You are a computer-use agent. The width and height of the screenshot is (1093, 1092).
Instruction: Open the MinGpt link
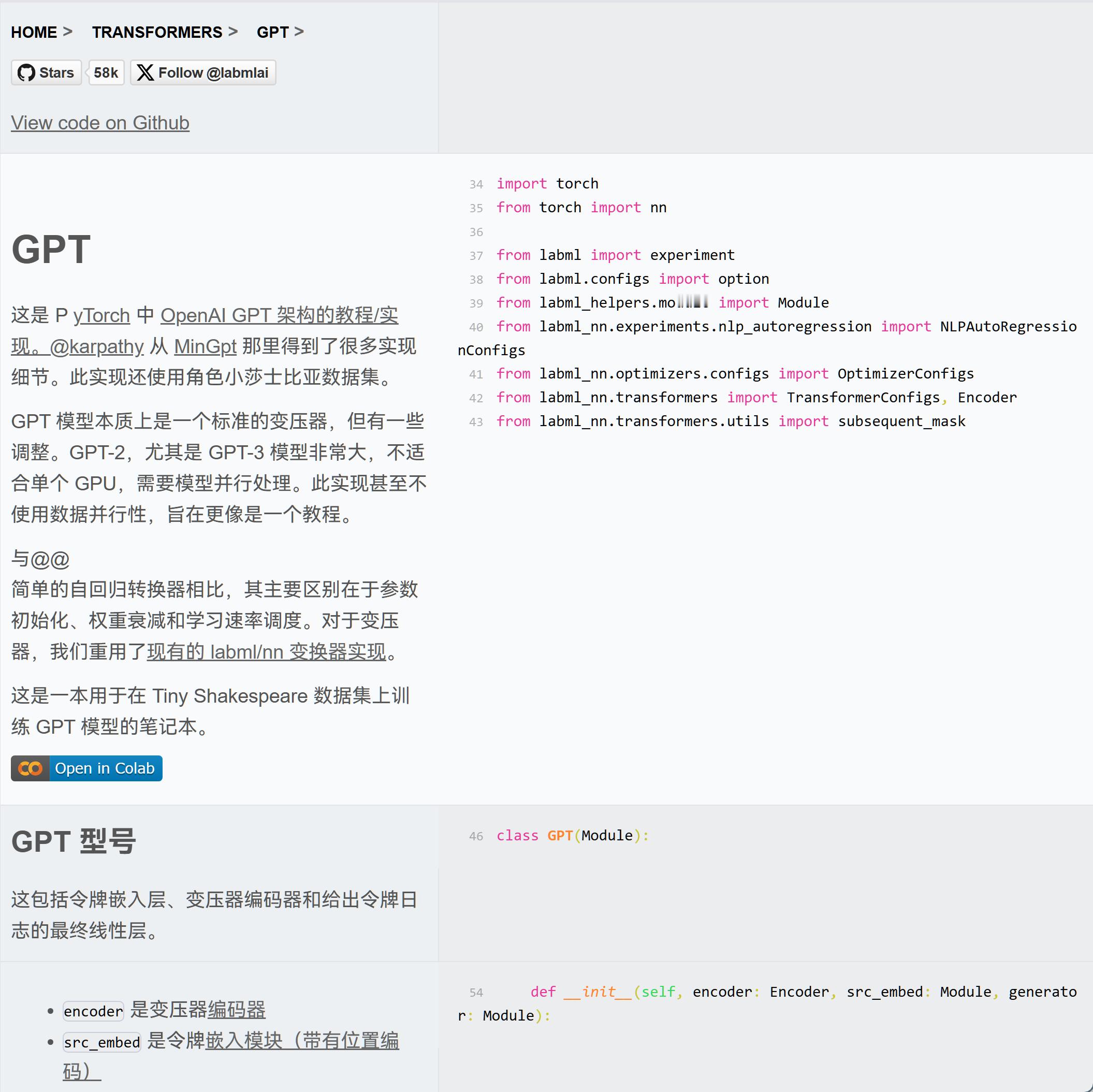(205, 346)
